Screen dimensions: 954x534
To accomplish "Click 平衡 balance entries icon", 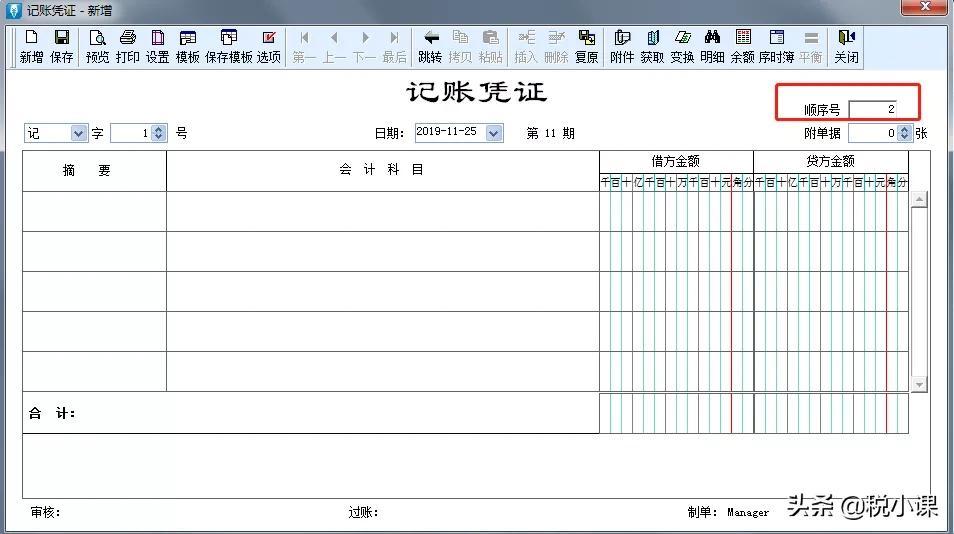I will coord(810,46).
